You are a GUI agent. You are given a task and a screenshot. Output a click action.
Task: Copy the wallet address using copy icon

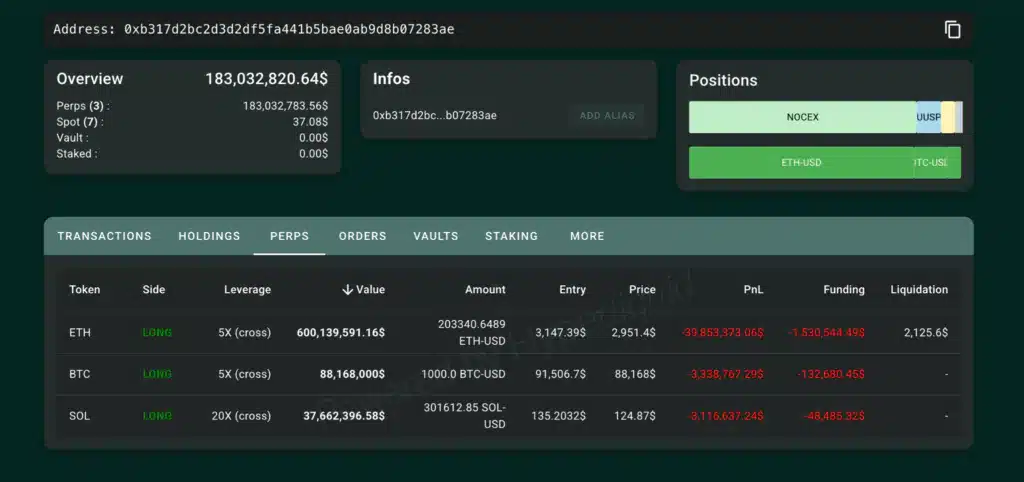pyautogui.click(x=952, y=29)
